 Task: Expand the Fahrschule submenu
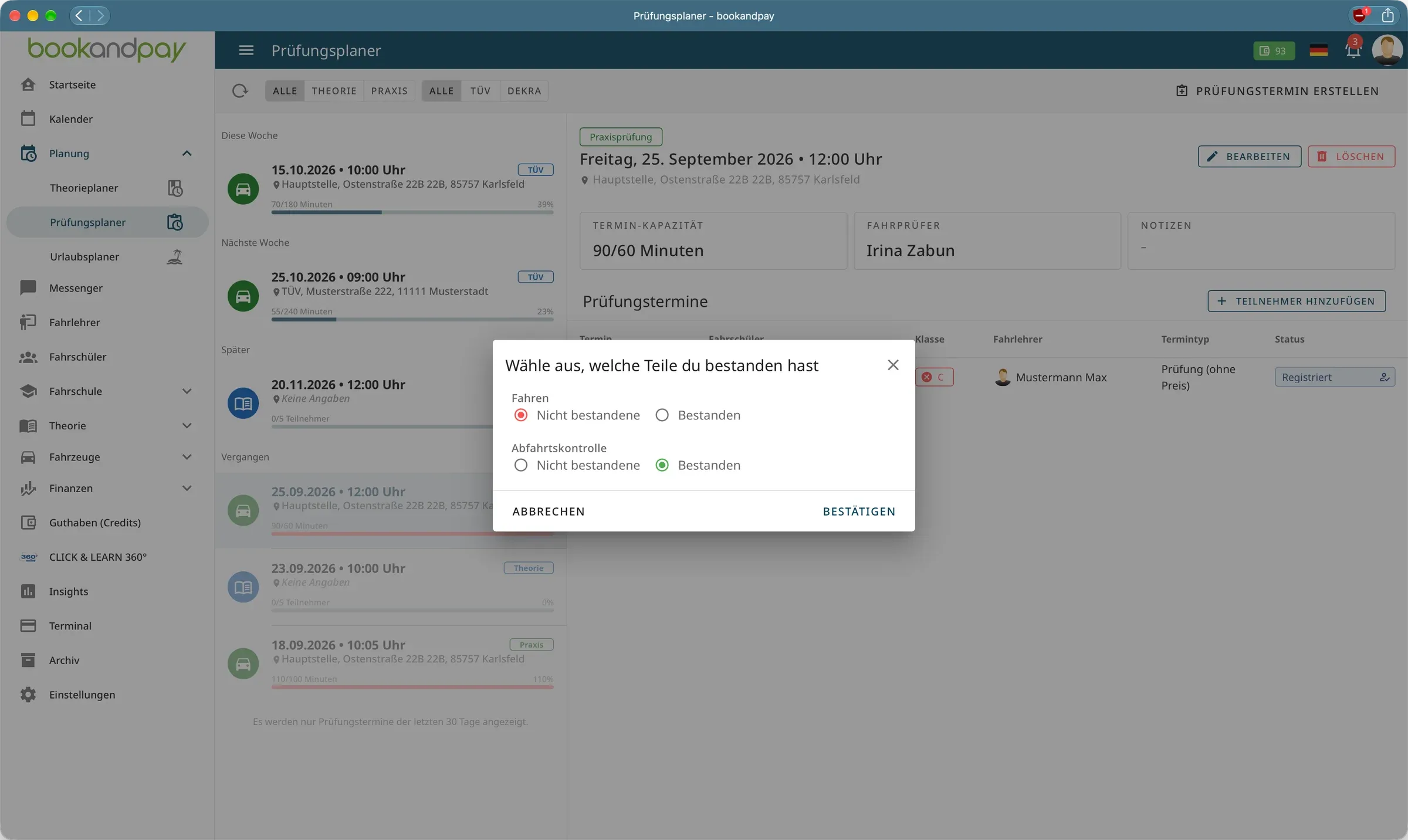pyautogui.click(x=187, y=391)
